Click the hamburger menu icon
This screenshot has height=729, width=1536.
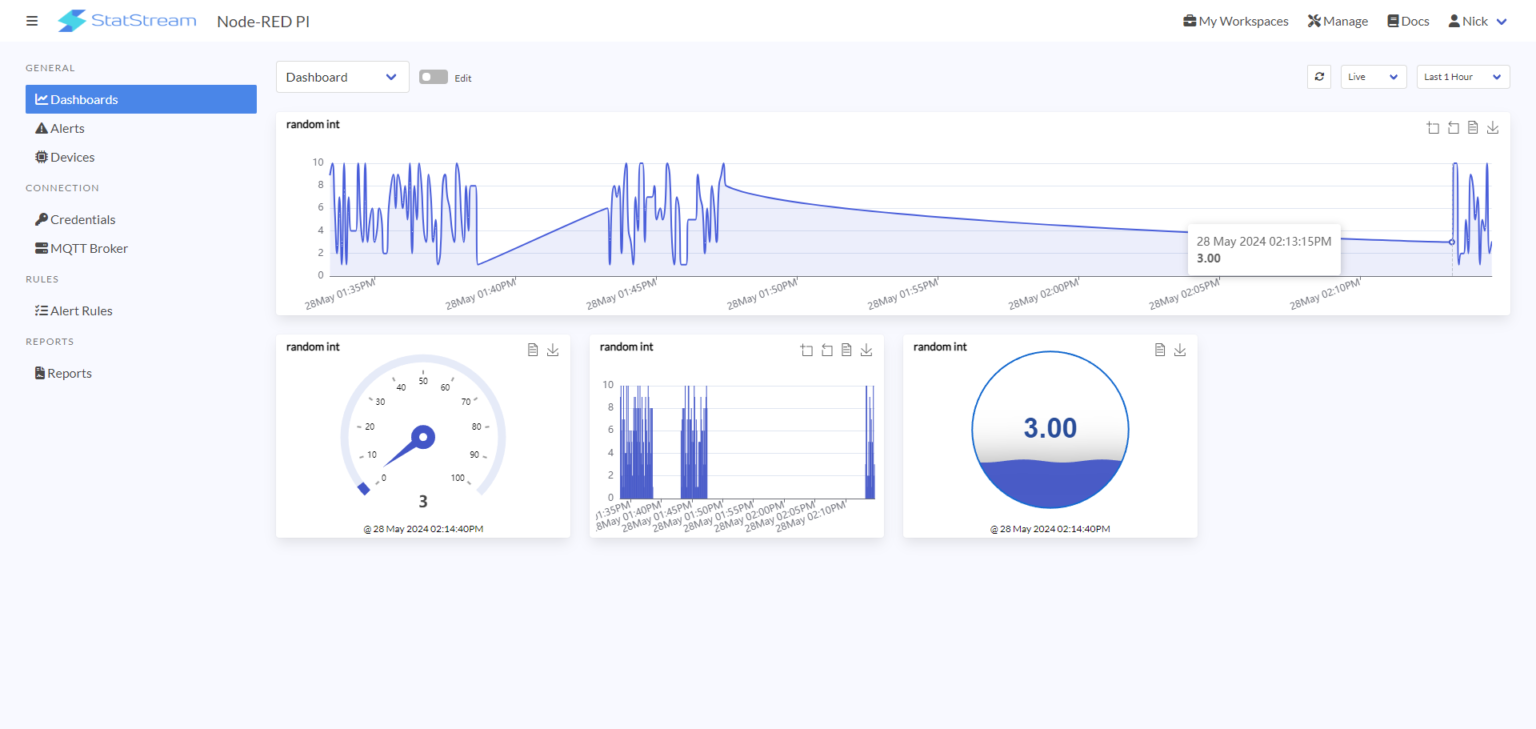pos(32,21)
